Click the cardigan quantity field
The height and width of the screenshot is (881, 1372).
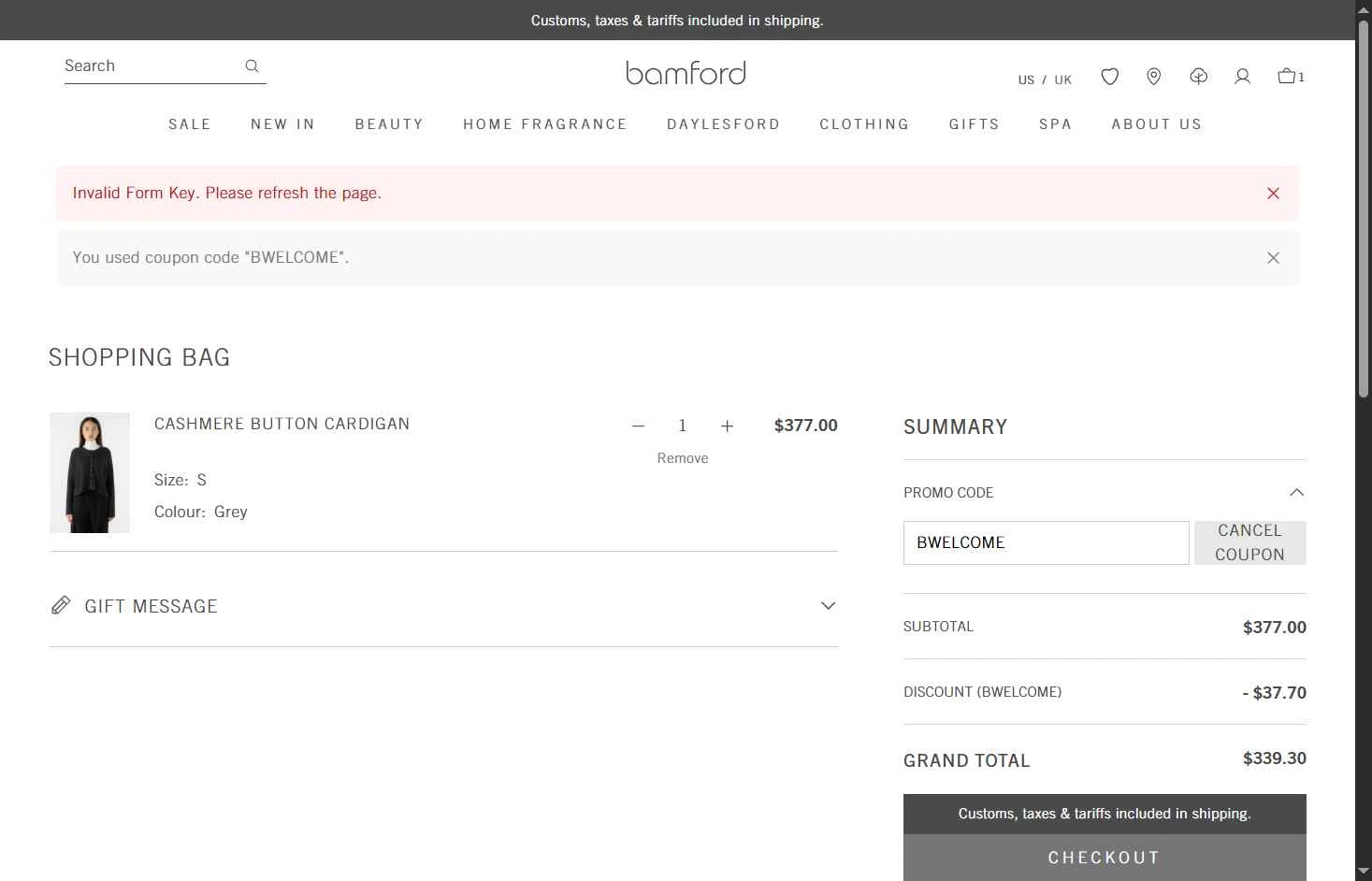683,426
